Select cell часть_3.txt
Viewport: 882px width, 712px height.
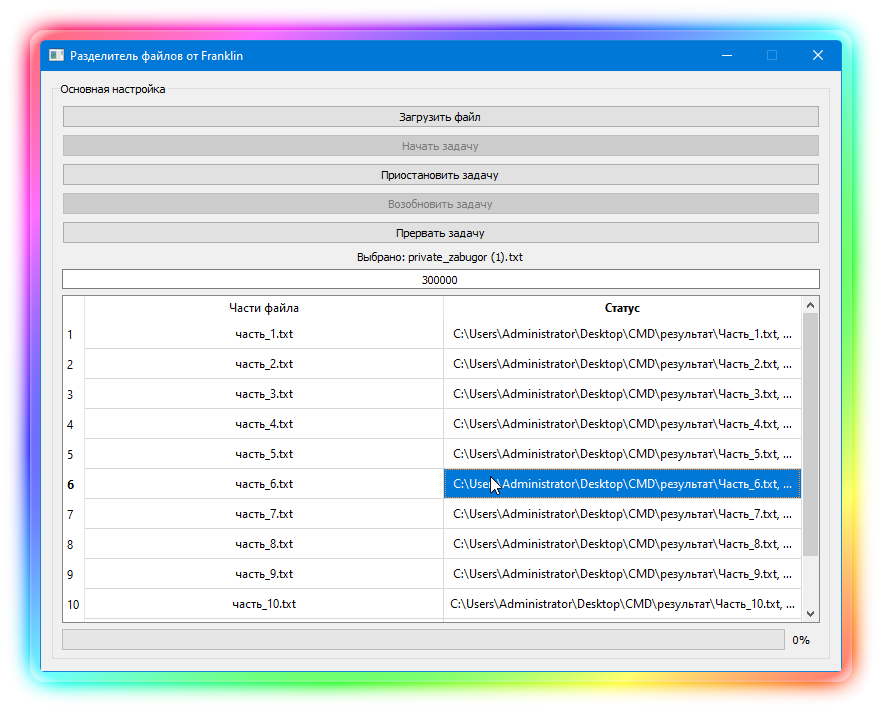(x=264, y=394)
